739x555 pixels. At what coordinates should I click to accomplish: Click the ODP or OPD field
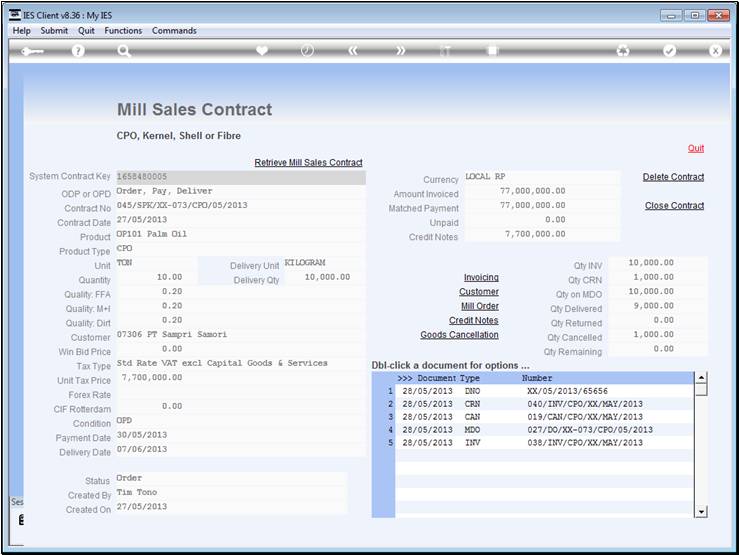241,191
